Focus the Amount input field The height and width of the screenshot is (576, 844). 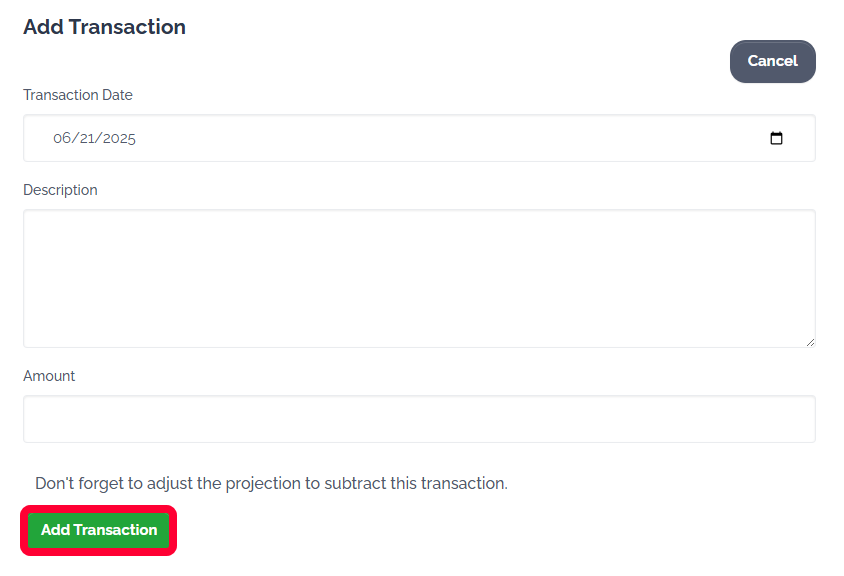tap(418, 419)
